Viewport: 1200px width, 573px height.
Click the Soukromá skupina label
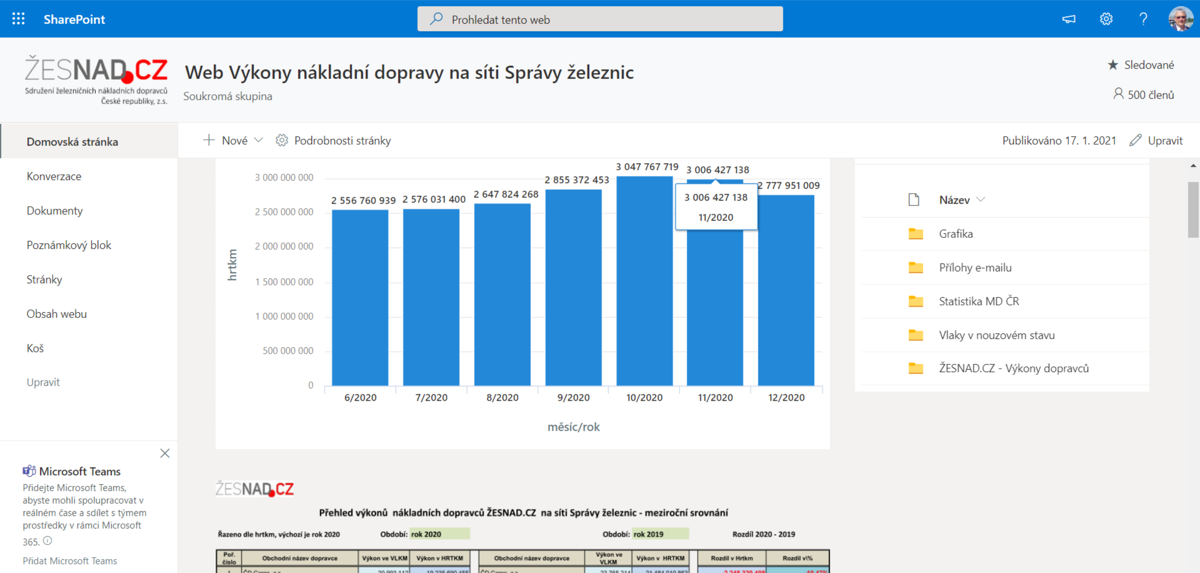pos(228,96)
